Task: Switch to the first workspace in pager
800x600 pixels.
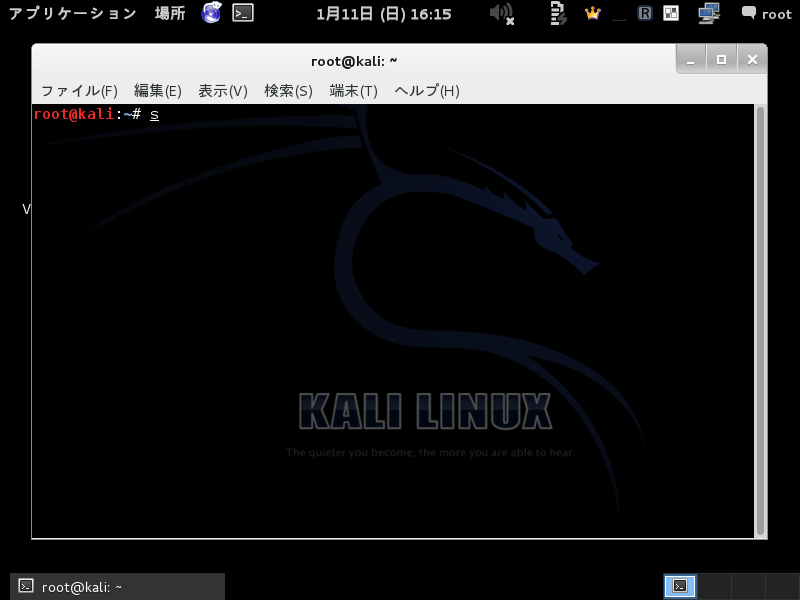Action: [680, 586]
